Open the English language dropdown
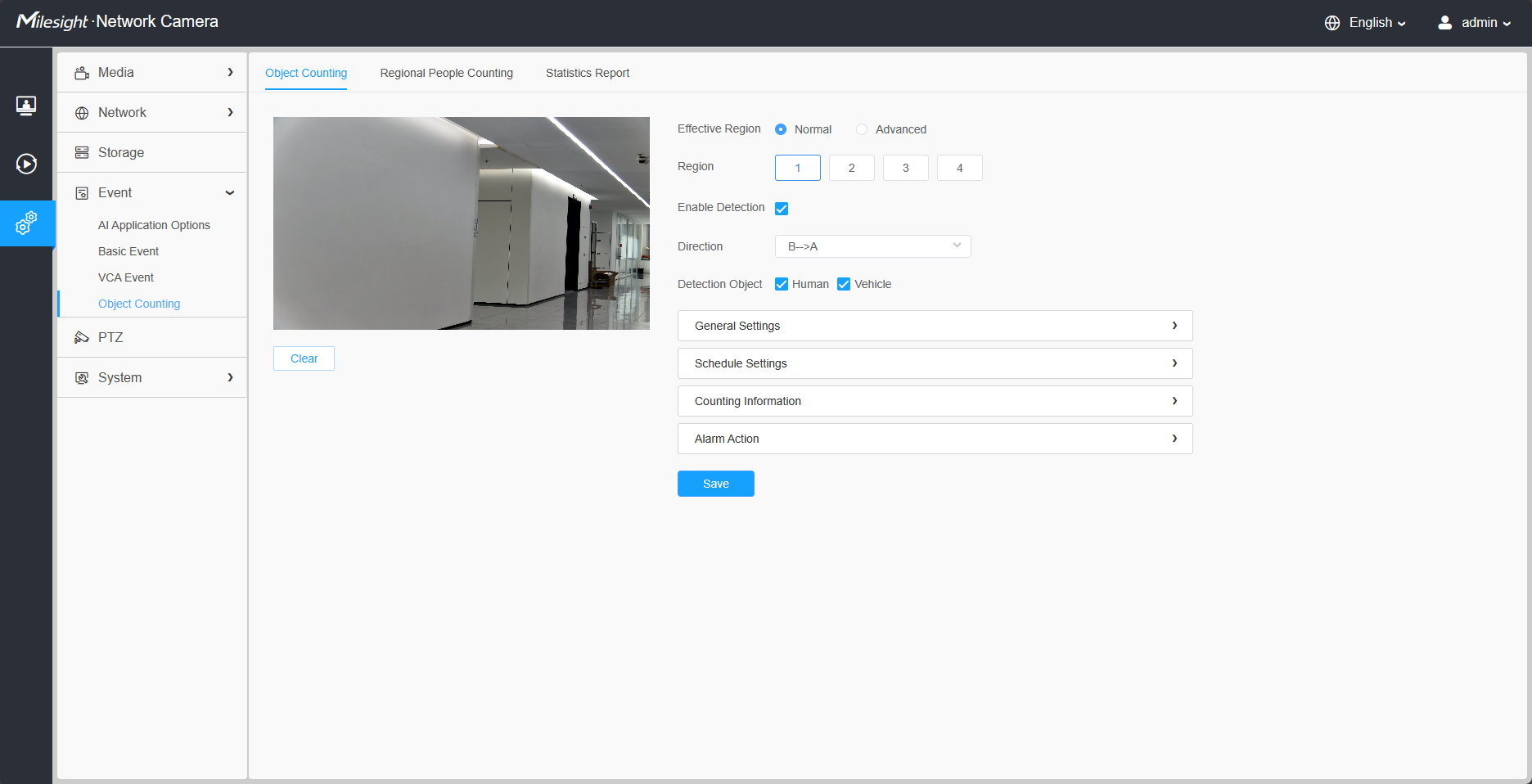This screenshot has width=1532, height=784. coord(1365,23)
